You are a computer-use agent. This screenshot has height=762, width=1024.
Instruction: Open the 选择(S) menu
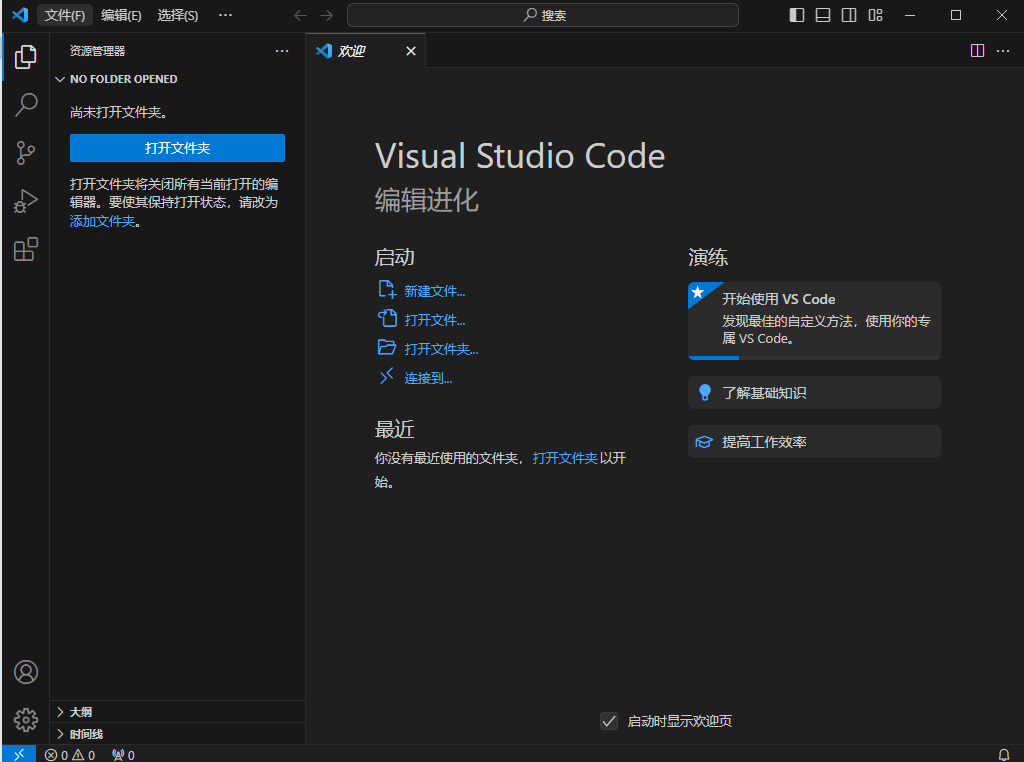tap(178, 15)
